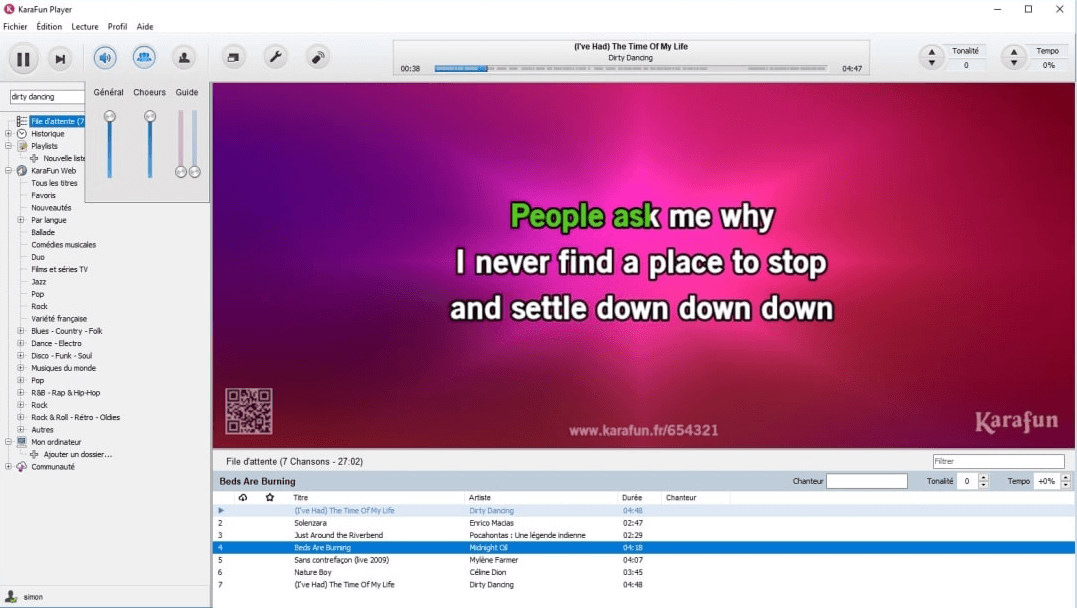Expand the Blues - Country - Folk category
The width and height of the screenshot is (1077, 608).
(21, 331)
